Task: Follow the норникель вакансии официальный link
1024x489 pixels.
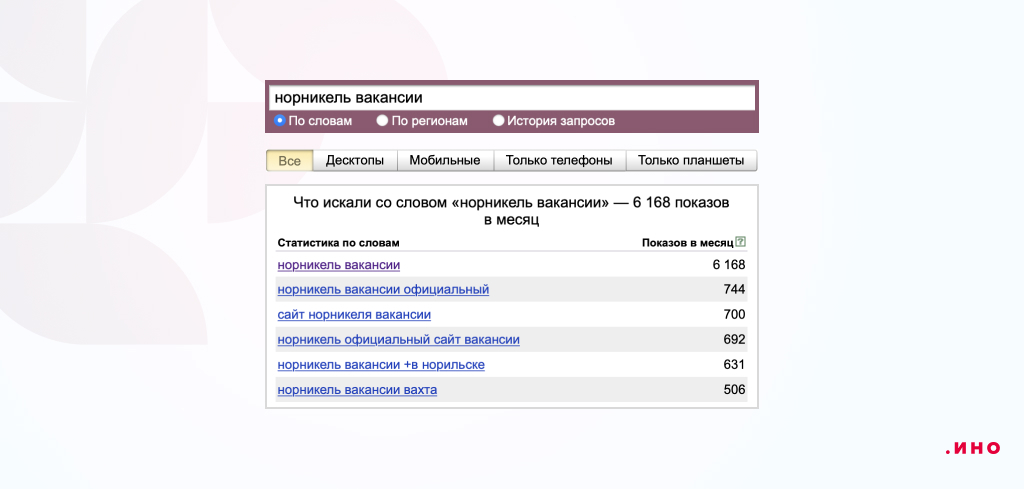Action: [383, 289]
